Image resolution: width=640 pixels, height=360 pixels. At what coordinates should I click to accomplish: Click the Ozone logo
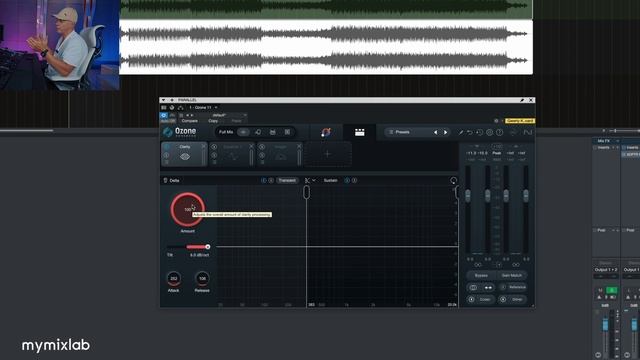click(180, 132)
